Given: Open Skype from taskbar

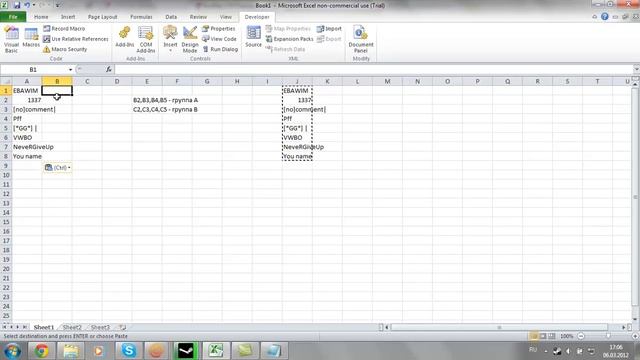Looking at the screenshot, I should pos(129,351).
